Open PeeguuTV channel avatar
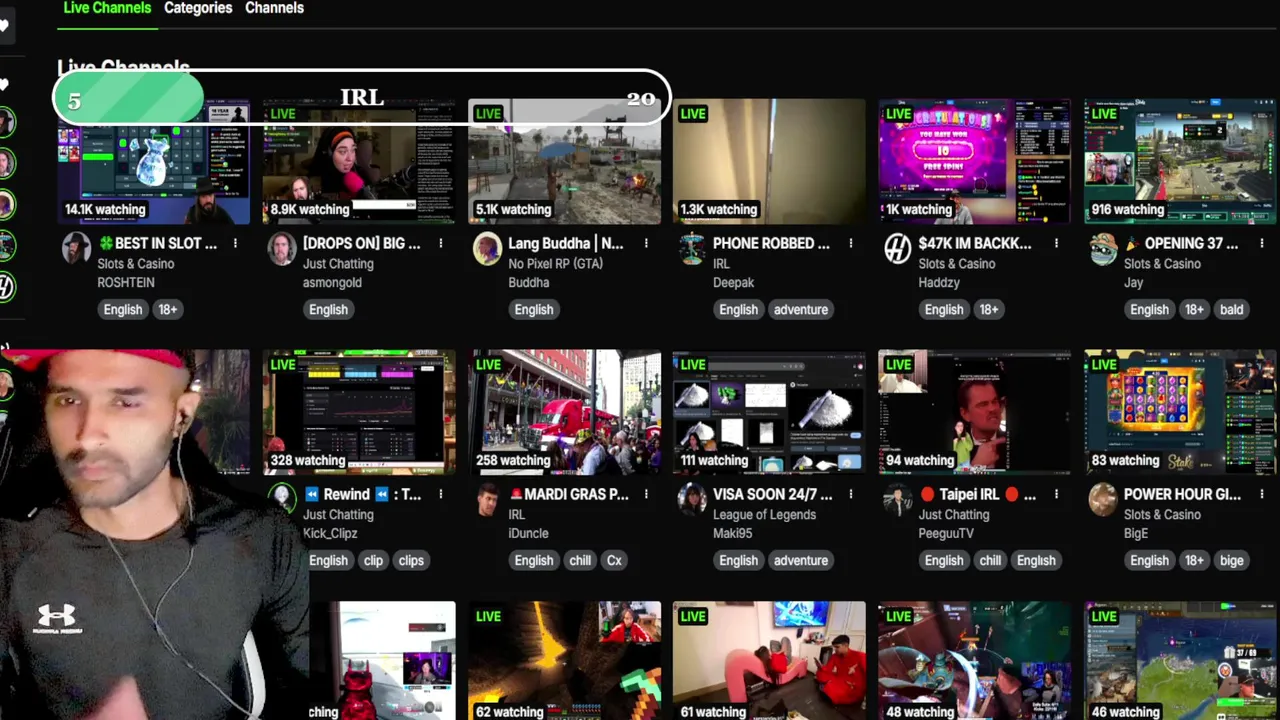1280x720 pixels. pyautogui.click(x=897, y=499)
